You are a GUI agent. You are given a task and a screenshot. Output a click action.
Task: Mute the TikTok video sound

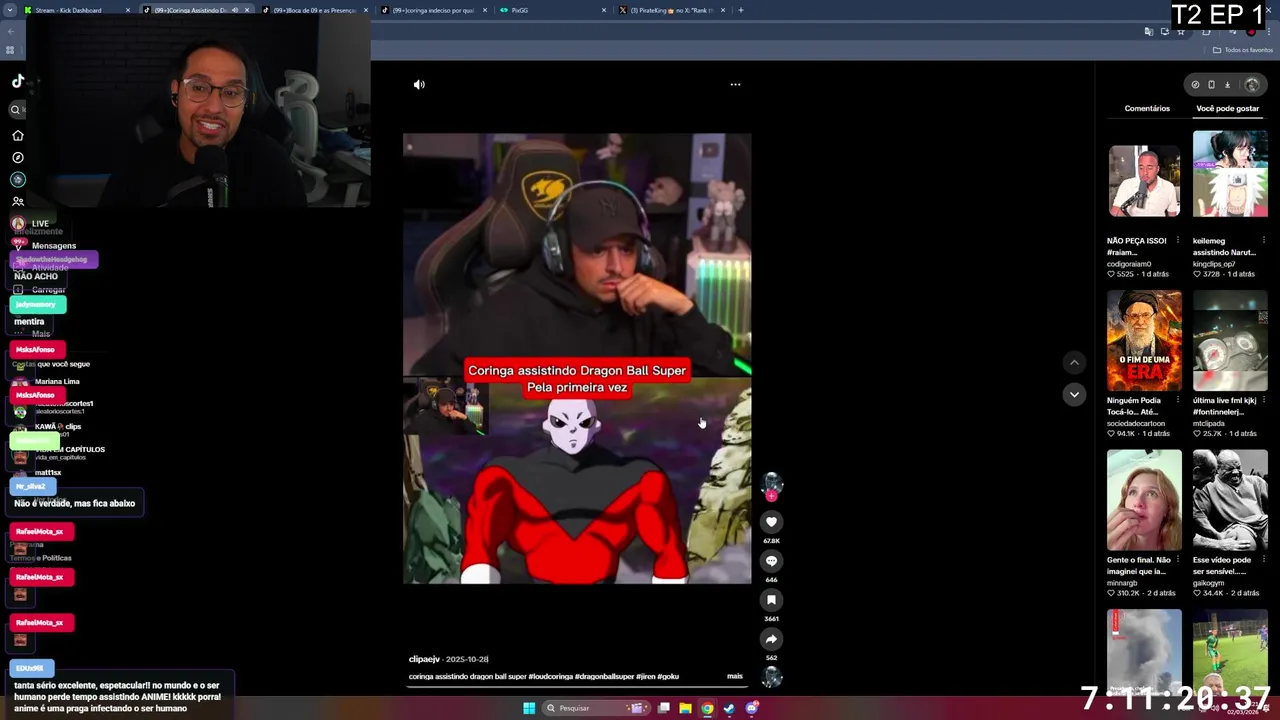[419, 85]
